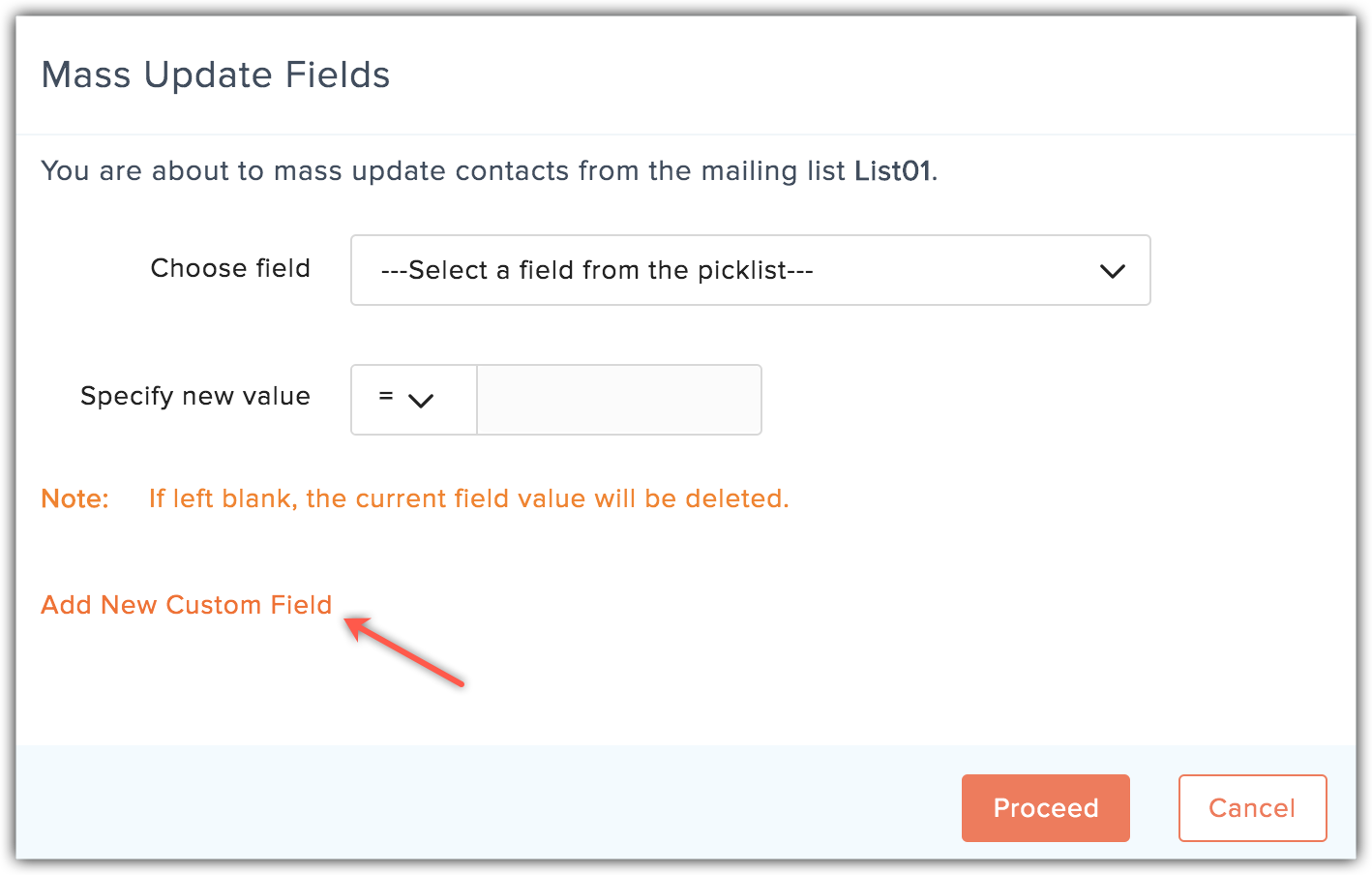
Task: Click the Choose field label
Action: [x=229, y=268]
